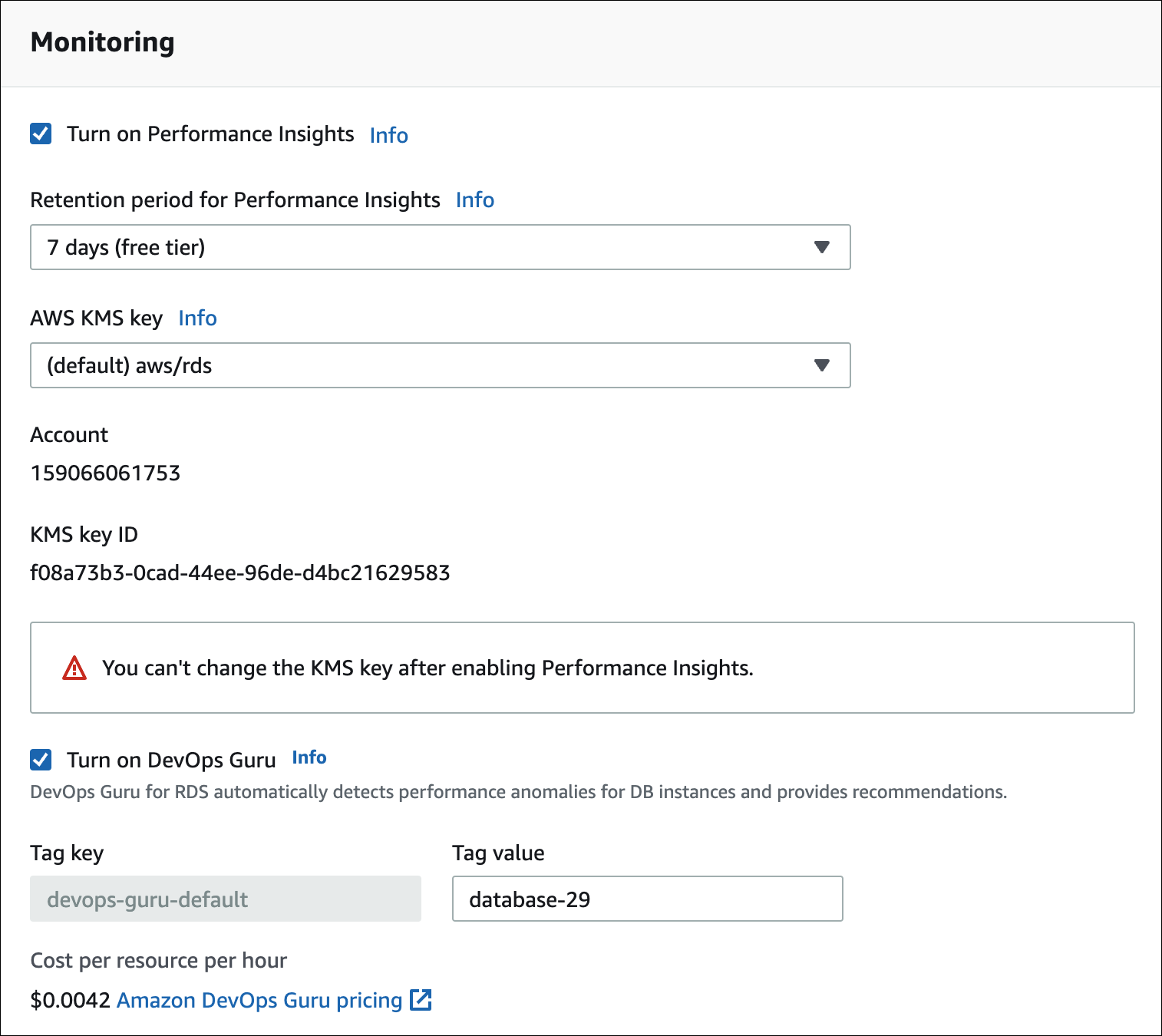Expand the AWS KMS key dropdown
The height and width of the screenshot is (1036, 1162).
pyautogui.click(x=440, y=365)
